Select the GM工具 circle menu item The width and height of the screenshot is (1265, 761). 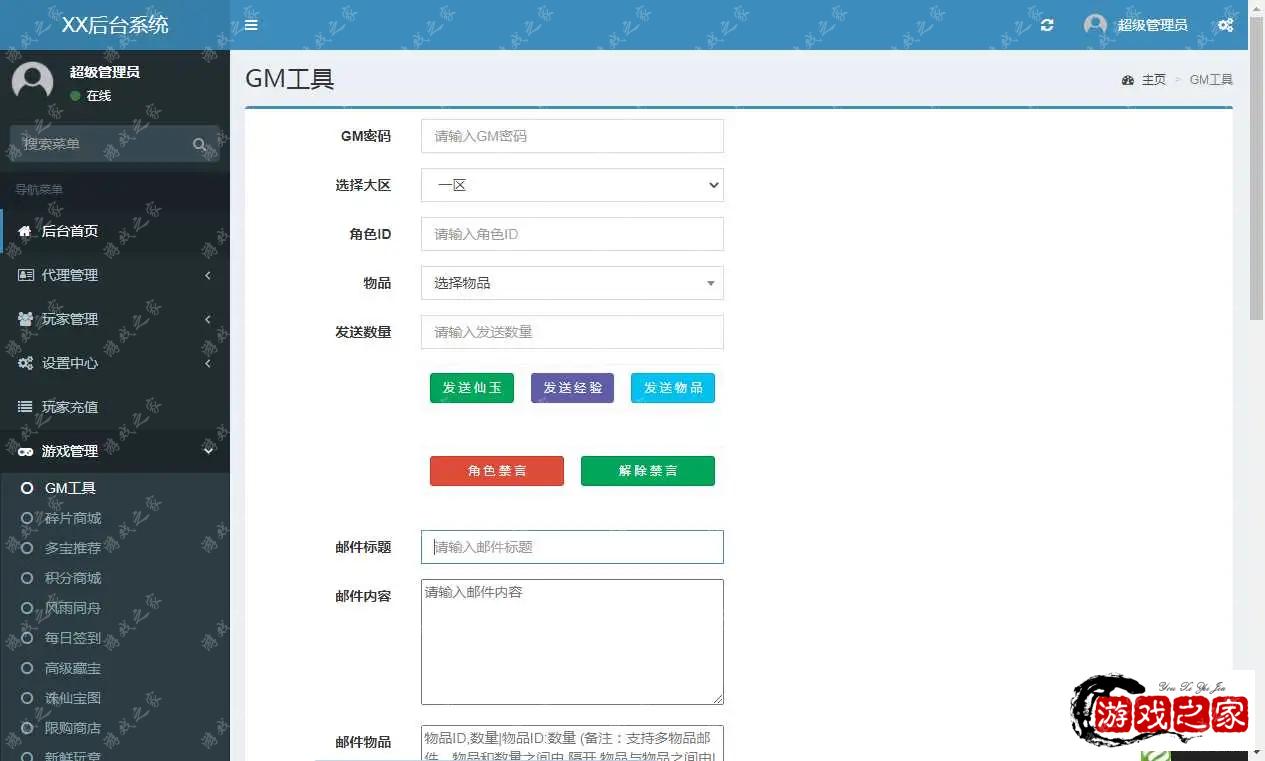[x=70, y=488]
